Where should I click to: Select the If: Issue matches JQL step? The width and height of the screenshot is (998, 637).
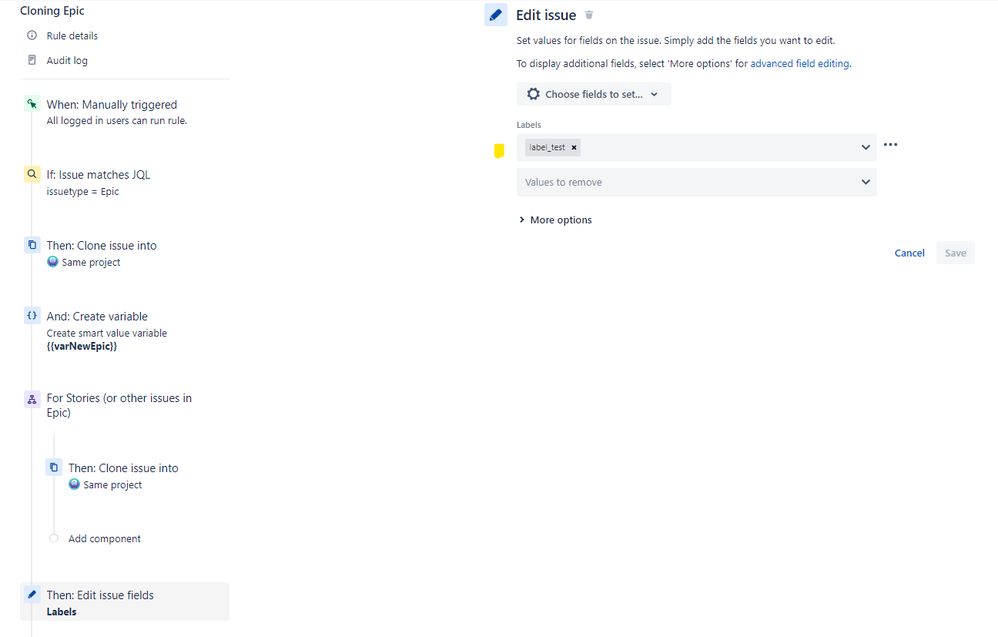point(98,182)
